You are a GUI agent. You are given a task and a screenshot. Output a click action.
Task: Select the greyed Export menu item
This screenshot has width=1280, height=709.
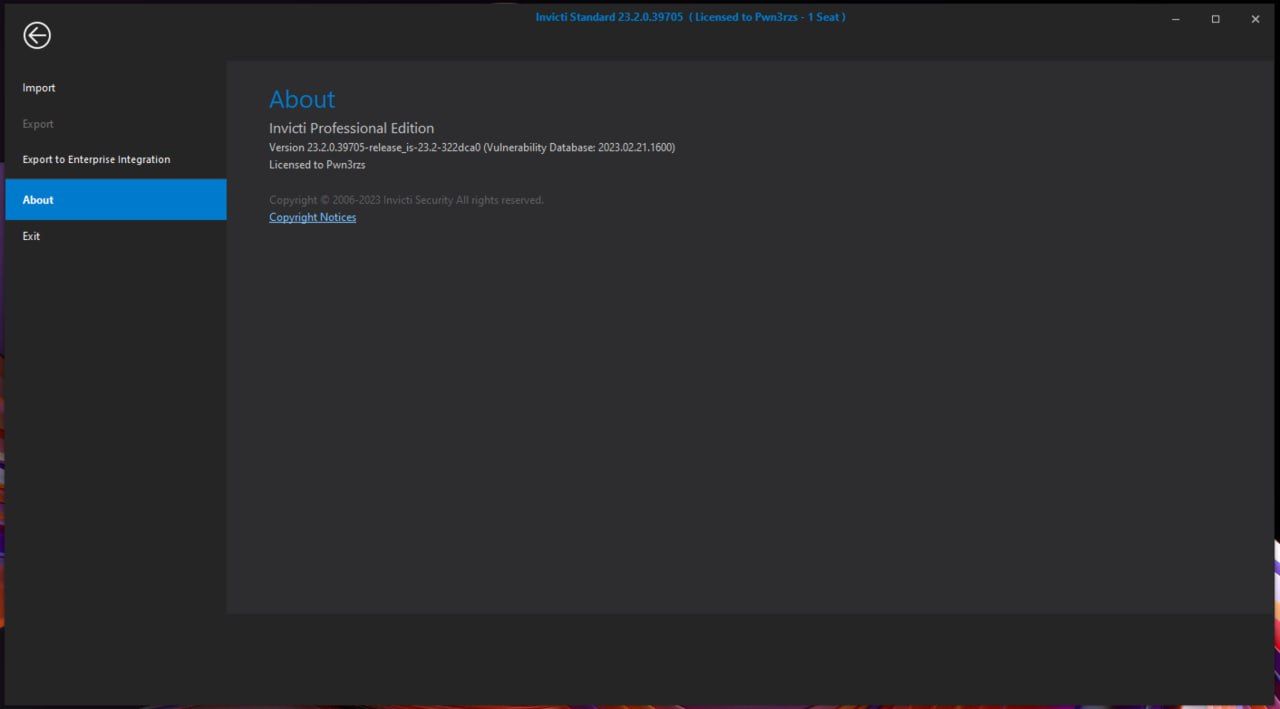tap(38, 124)
